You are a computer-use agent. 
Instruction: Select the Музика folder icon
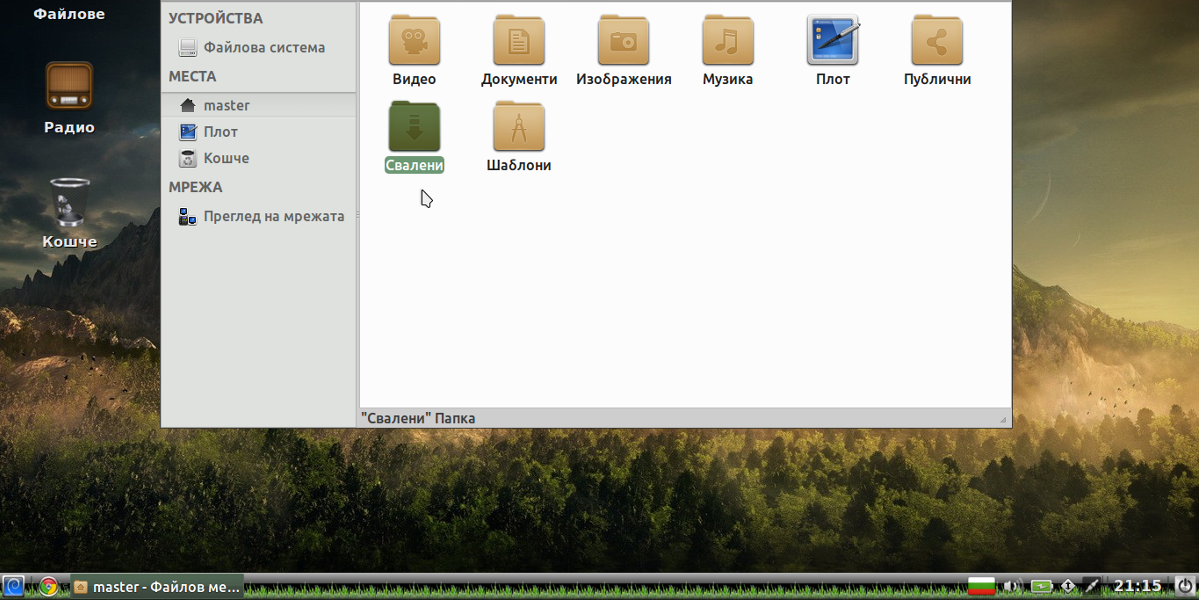tap(728, 41)
